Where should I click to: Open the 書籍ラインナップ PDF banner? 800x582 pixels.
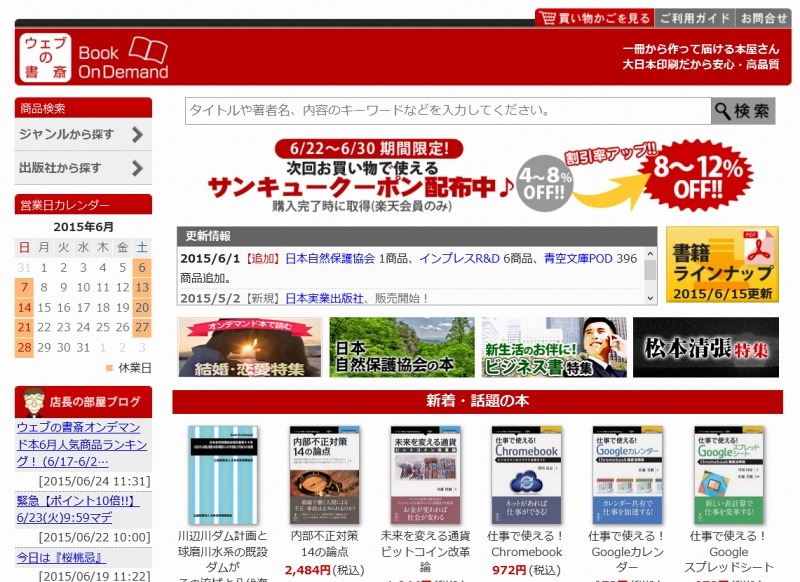pos(722,265)
